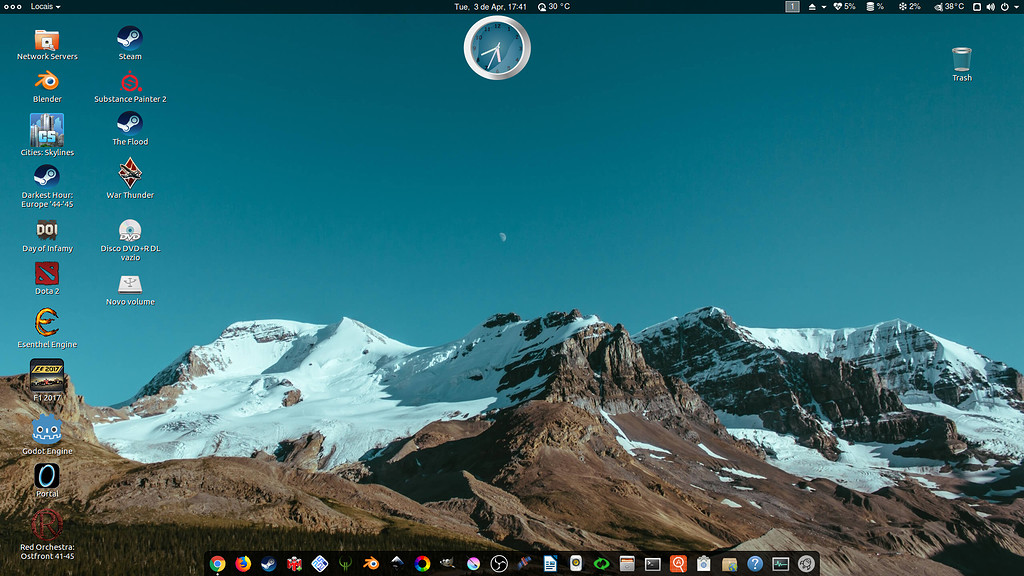Open the blue Help icon in the dock

point(755,564)
